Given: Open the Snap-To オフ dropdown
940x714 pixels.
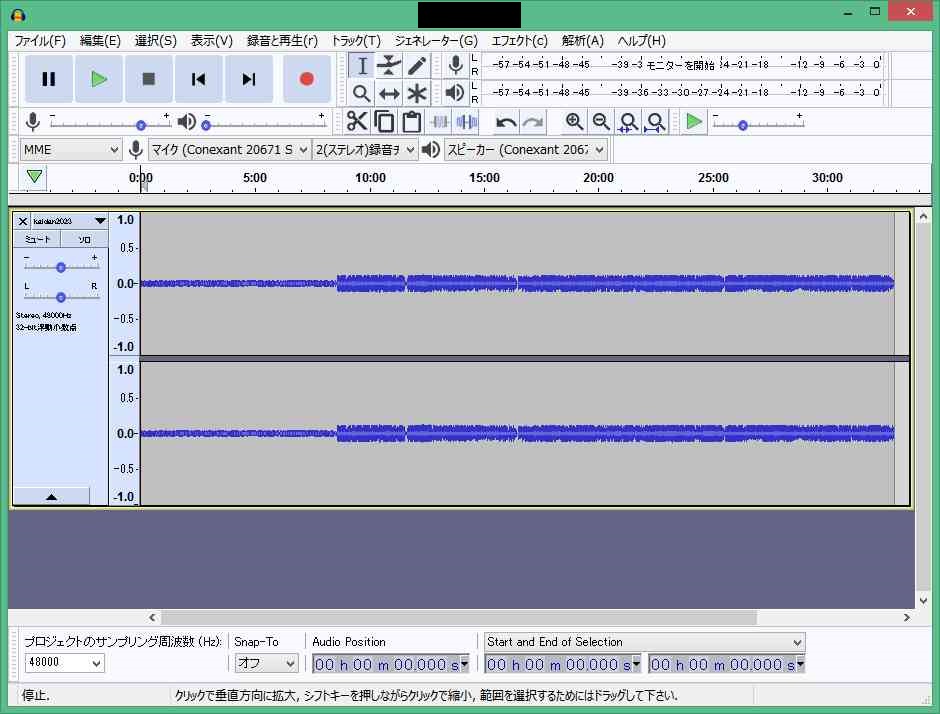Looking at the screenshot, I should 266,662.
